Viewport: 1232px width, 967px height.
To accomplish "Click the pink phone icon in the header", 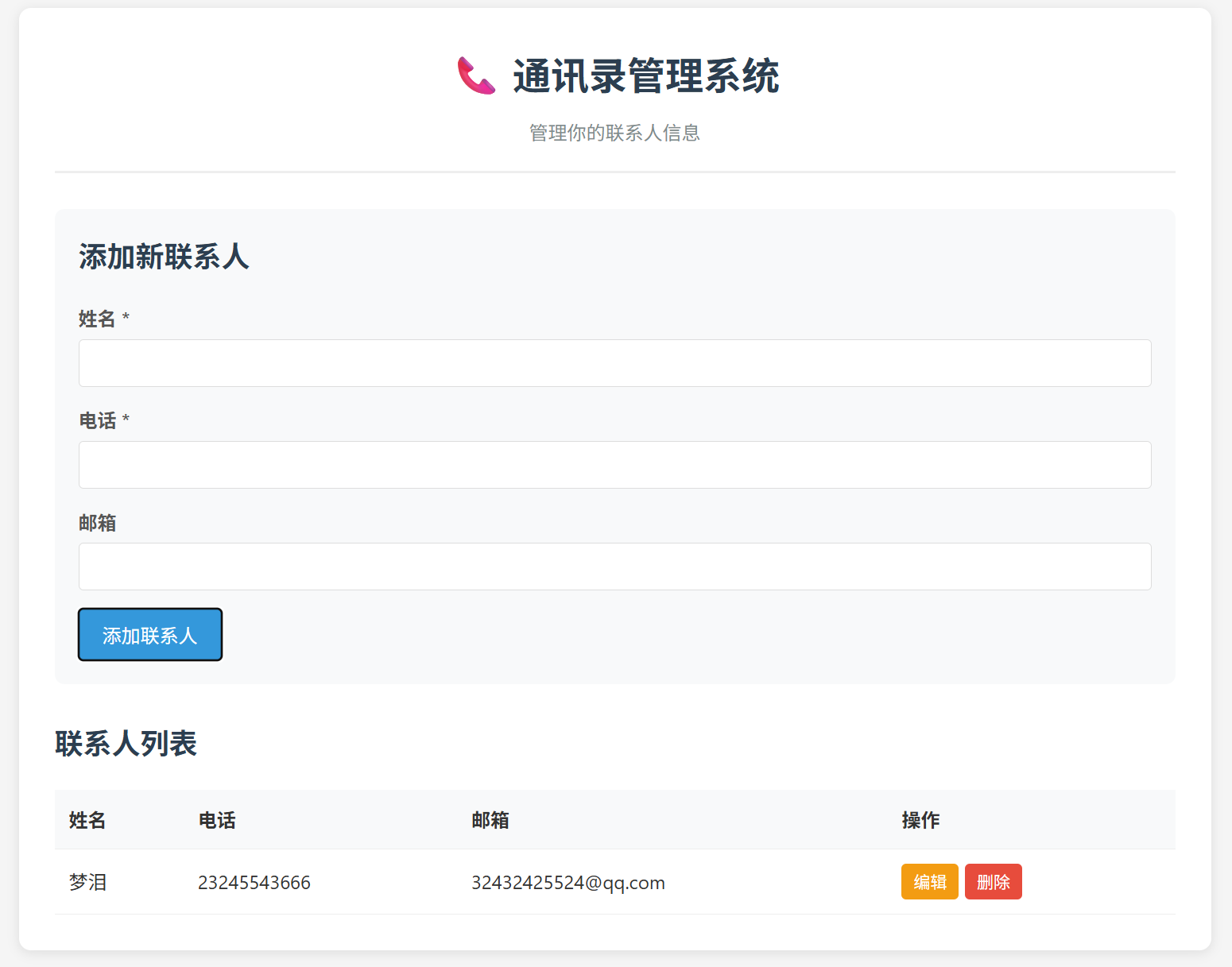I will [x=475, y=77].
